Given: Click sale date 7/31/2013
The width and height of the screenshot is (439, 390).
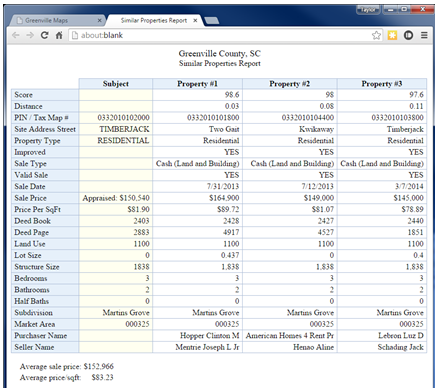Looking at the screenshot, I should click(223, 186).
